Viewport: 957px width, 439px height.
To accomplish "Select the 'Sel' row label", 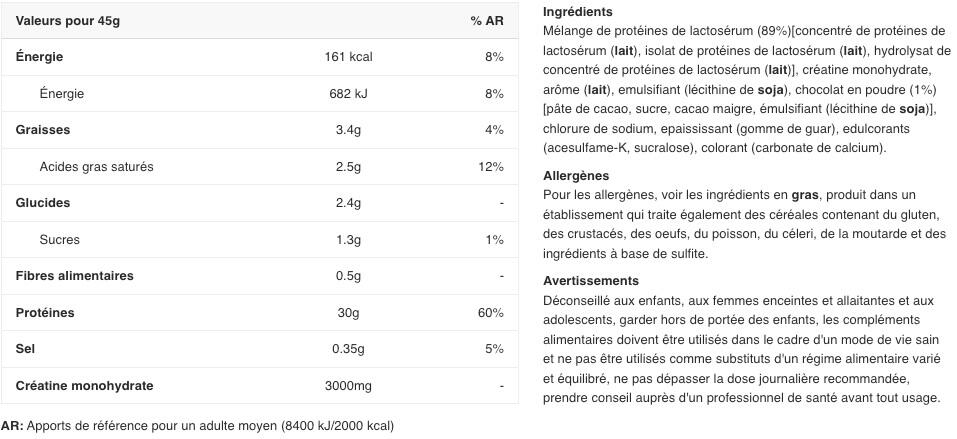I will (25, 349).
